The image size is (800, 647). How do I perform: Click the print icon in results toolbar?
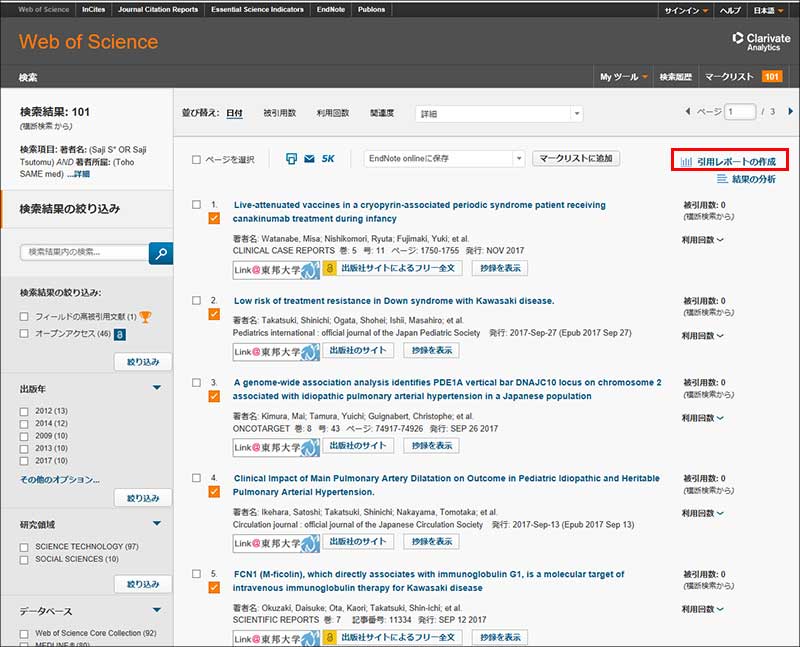tap(291, 159)
